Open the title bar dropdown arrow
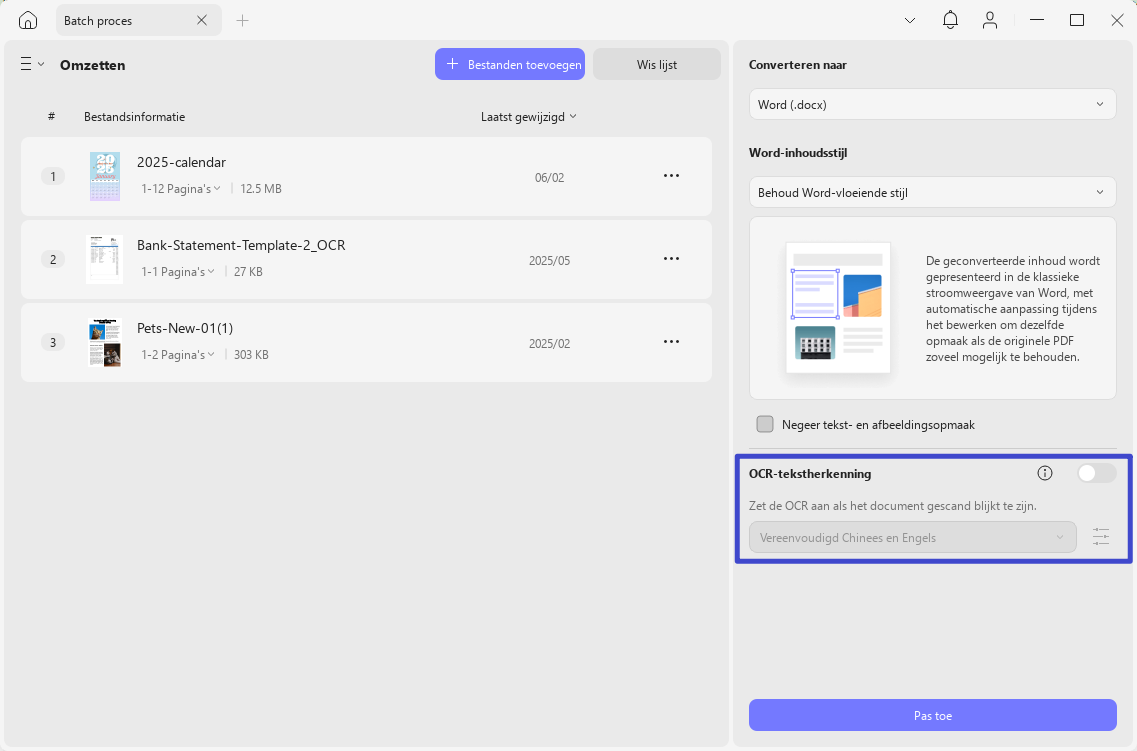Image resolution: width=1137 pixels, height=751 pixels. point(909,20)
